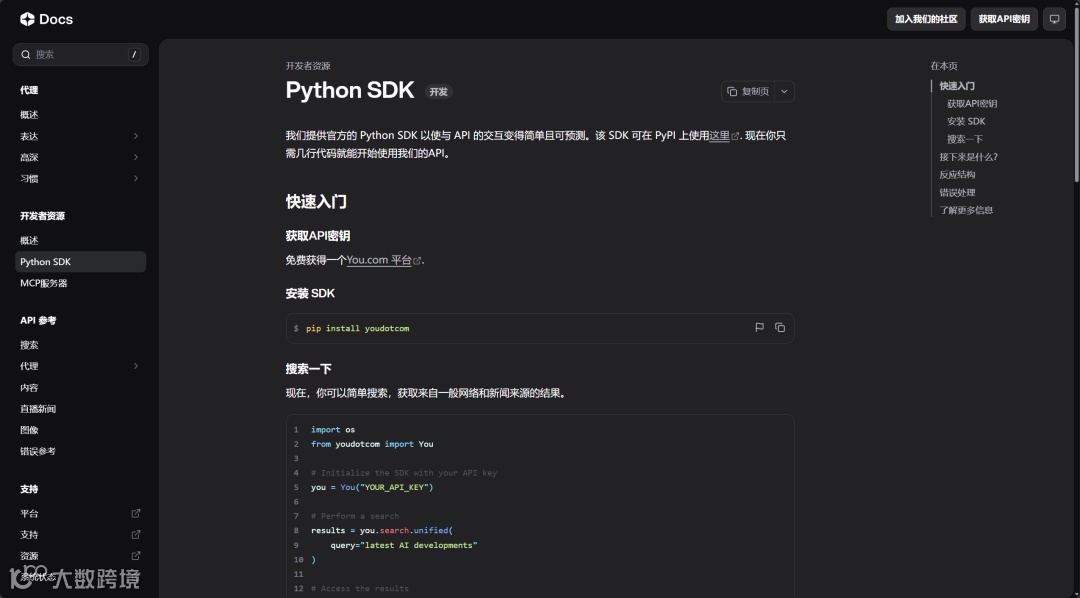Copy the pip install youdotcom command
The width and height of the screenshot is (1080, 598).
[x=780, y=328]
